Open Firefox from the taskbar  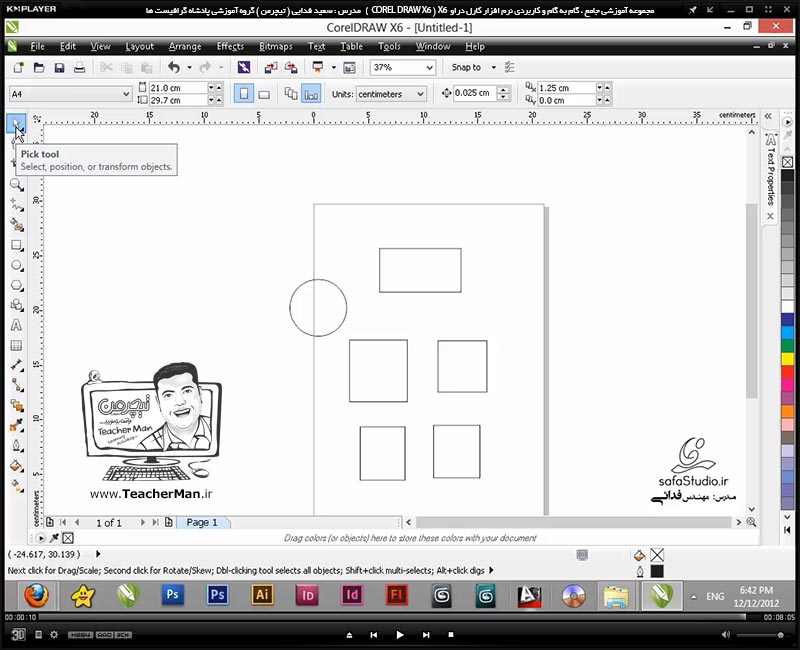[x=37, y=595]
